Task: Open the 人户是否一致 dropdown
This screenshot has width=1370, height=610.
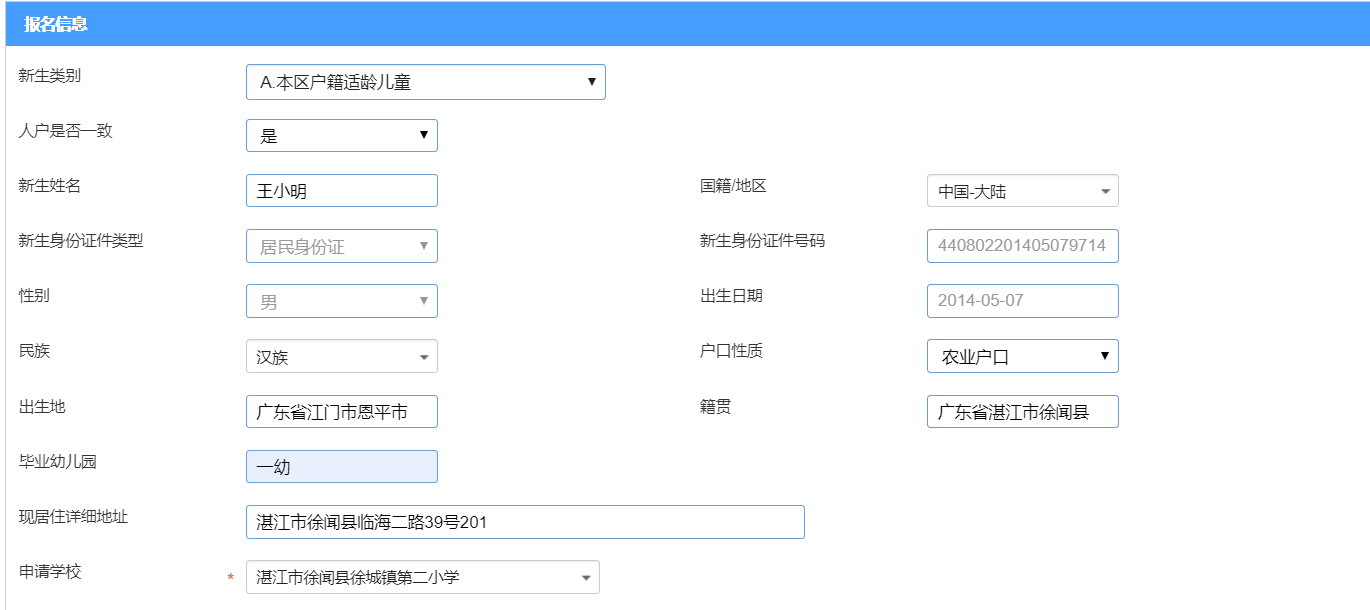Action: [341, 136]
